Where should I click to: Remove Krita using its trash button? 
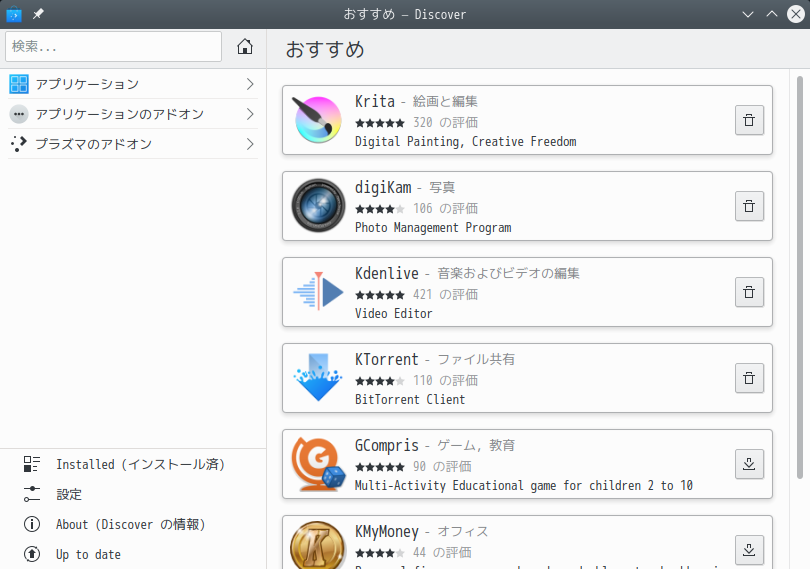tap(749, 120)
